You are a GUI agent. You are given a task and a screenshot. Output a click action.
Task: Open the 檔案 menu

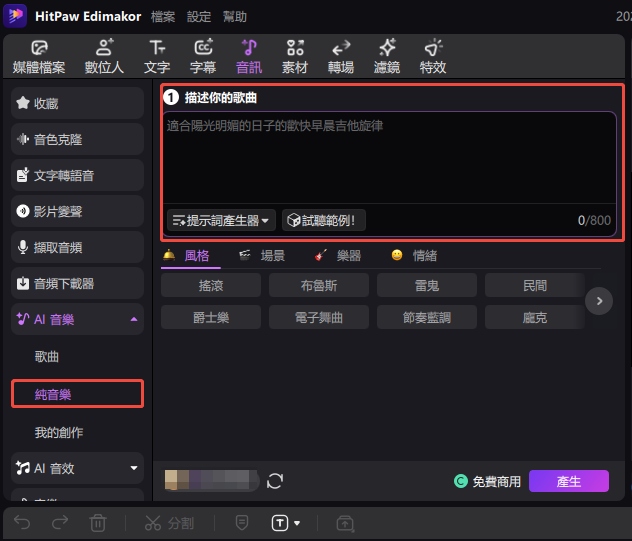[x=163, y=17]
